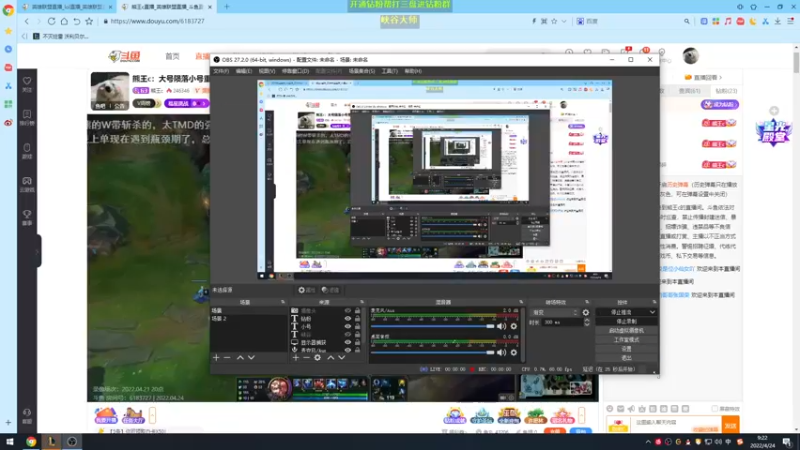This screenshot has width=800, height=450.
Task: Toggle visibility of the camera source
Action: pyautogui.click(x=348, y=310)
